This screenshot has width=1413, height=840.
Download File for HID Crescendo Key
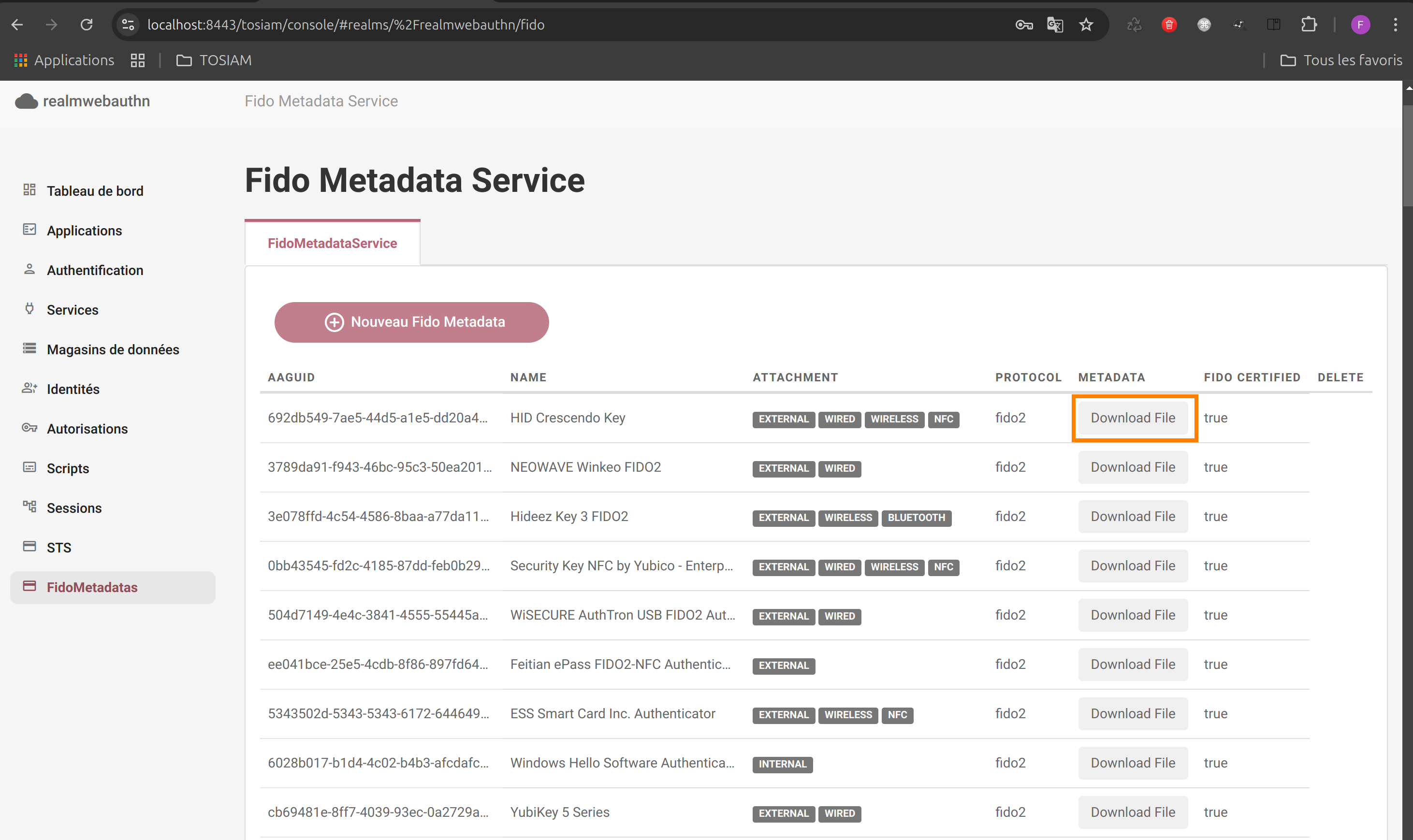point(1133,418)
